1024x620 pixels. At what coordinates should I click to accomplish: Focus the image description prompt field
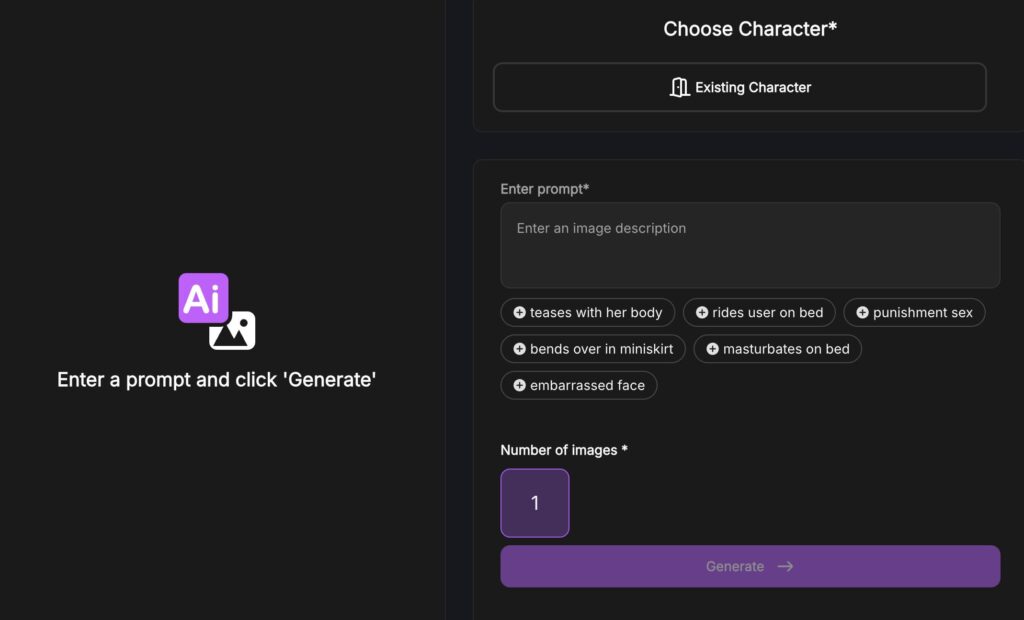[750, 245]
